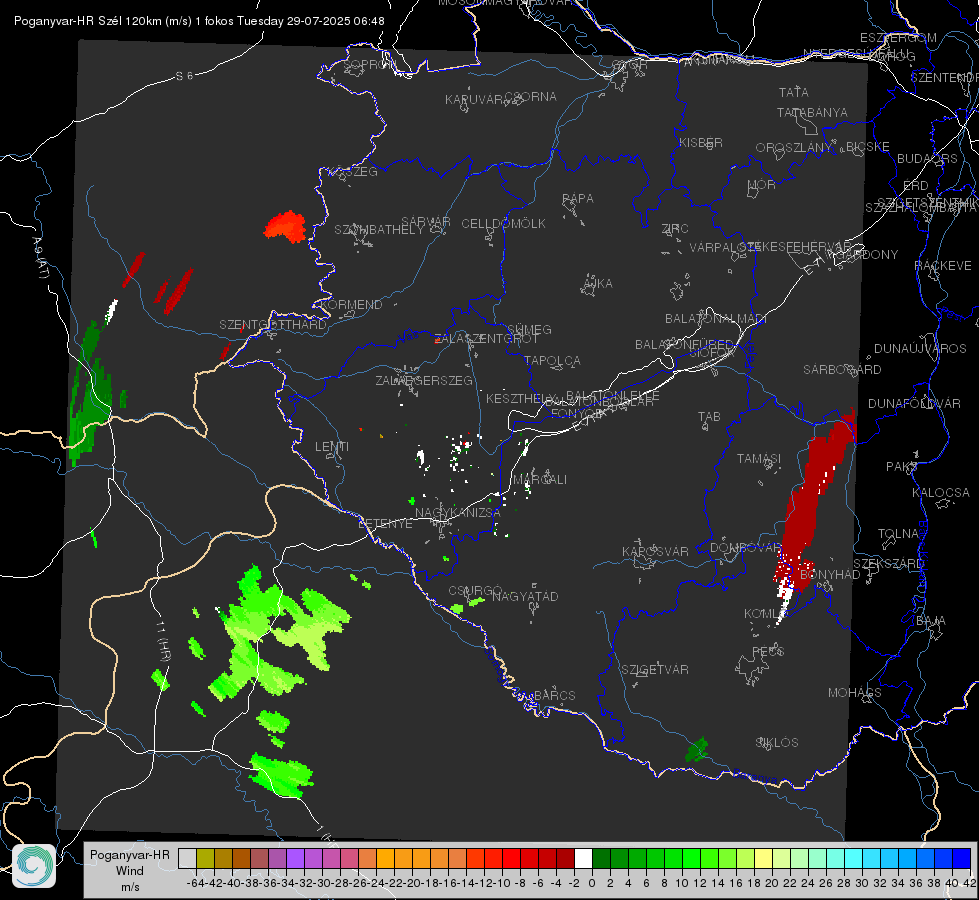Click the PÉCS city label
Screen dimensions: 979x900
point(768,651)
